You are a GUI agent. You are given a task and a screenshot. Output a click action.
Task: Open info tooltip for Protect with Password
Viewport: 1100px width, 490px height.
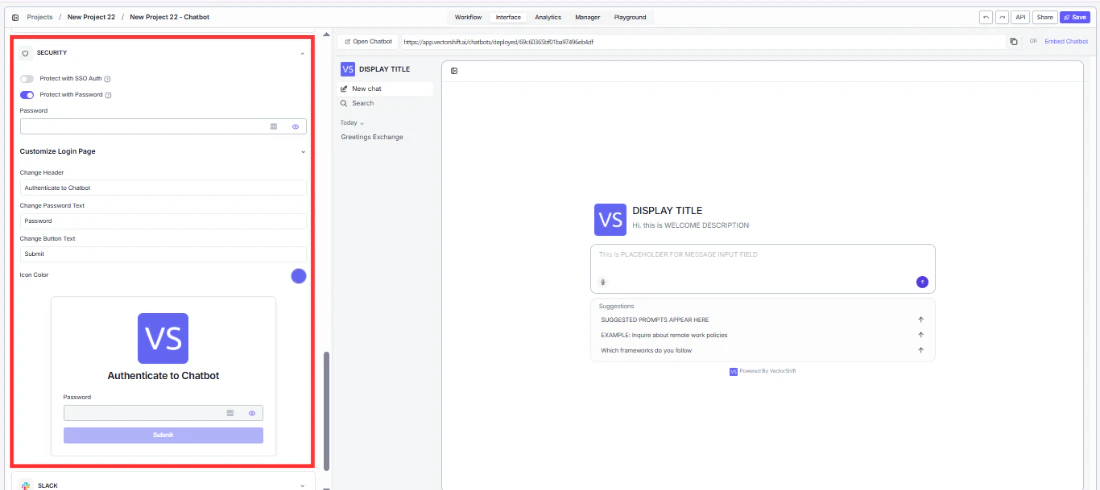coord(109,95)
